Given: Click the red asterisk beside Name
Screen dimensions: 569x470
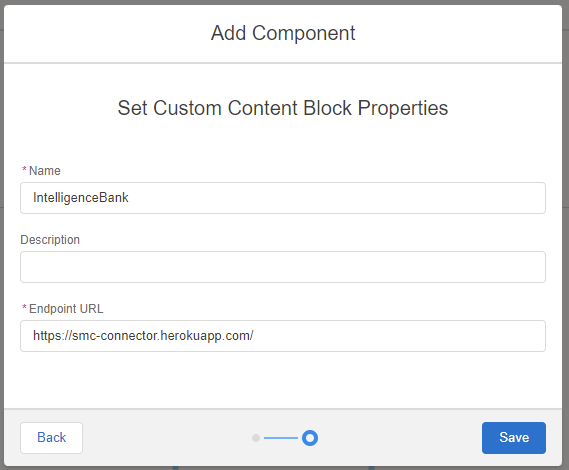Looking at the screenshot, I should [x=24, y=169].
